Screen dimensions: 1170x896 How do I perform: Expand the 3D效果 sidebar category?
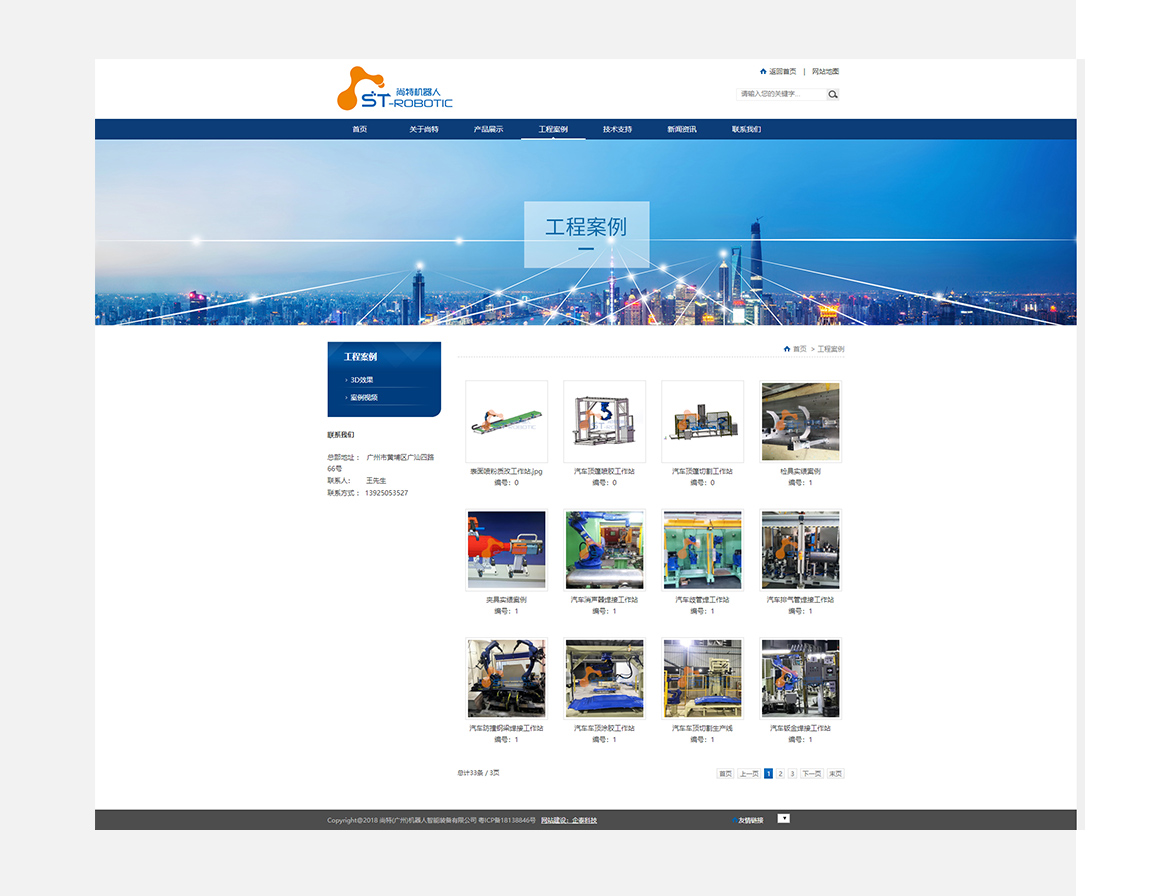point(361,380)
